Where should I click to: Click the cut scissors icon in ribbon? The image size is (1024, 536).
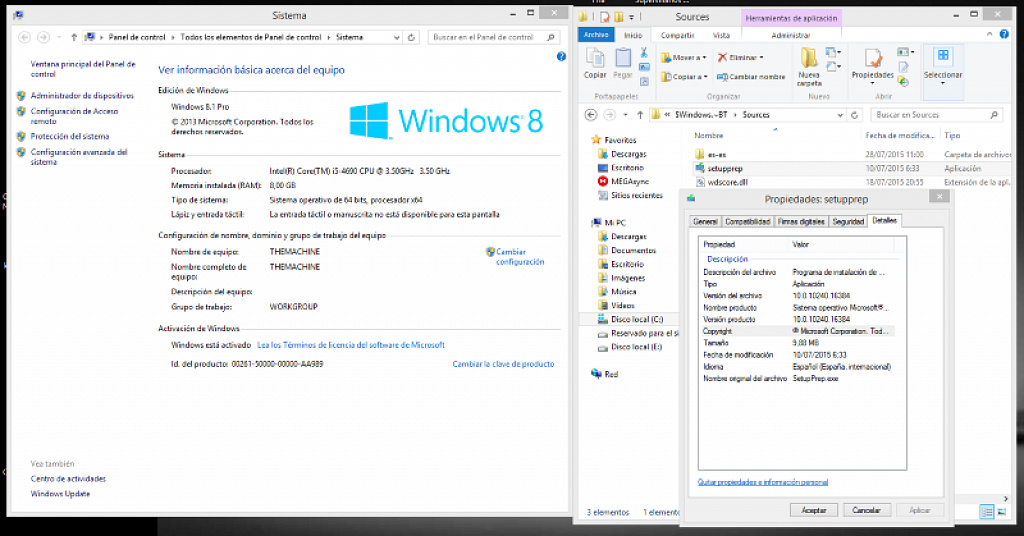click(644, 52)
